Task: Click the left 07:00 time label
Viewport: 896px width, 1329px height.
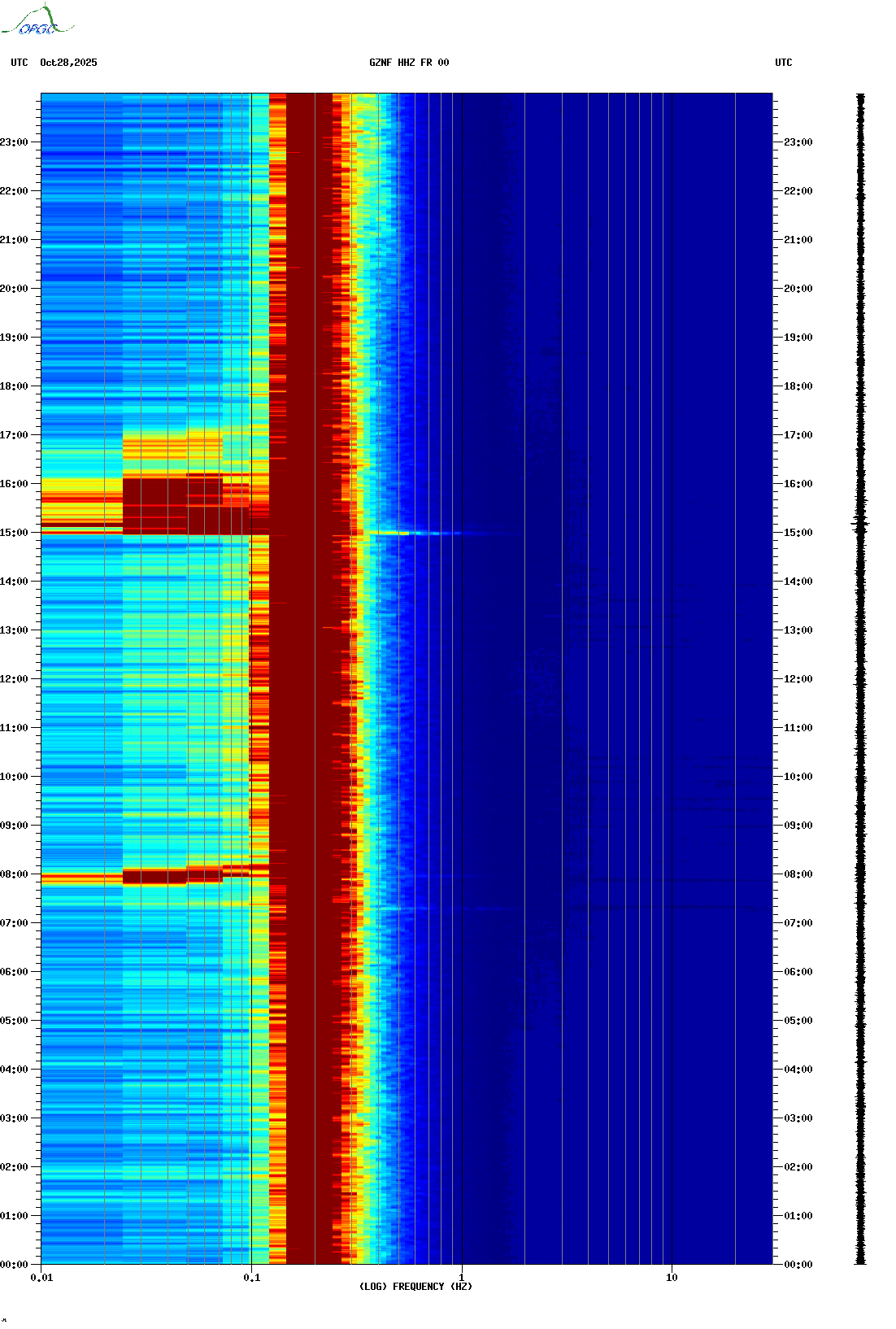Action: tap(14, 923)
